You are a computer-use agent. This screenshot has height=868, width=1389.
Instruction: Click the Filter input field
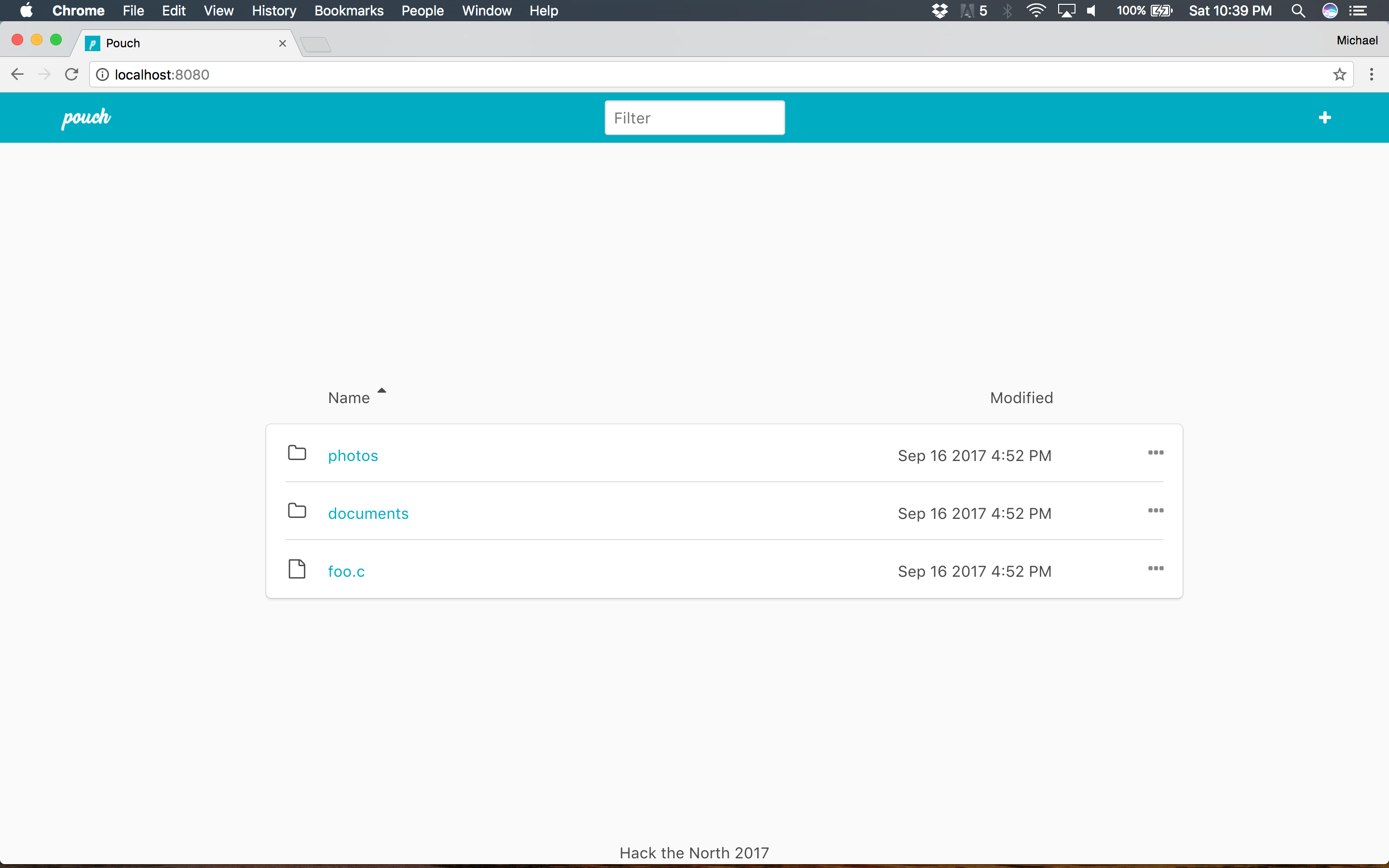(694, 118)
